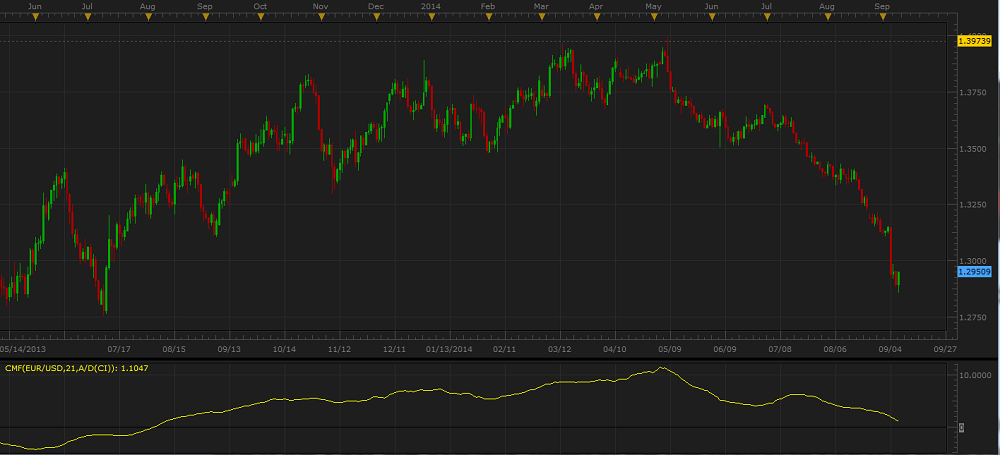Image resolution: width=1000 pixels, height=455 pixels.
Task: Select the yellow 1.39739 price tag
Action: pyautogui.click(x=974, y=41)
